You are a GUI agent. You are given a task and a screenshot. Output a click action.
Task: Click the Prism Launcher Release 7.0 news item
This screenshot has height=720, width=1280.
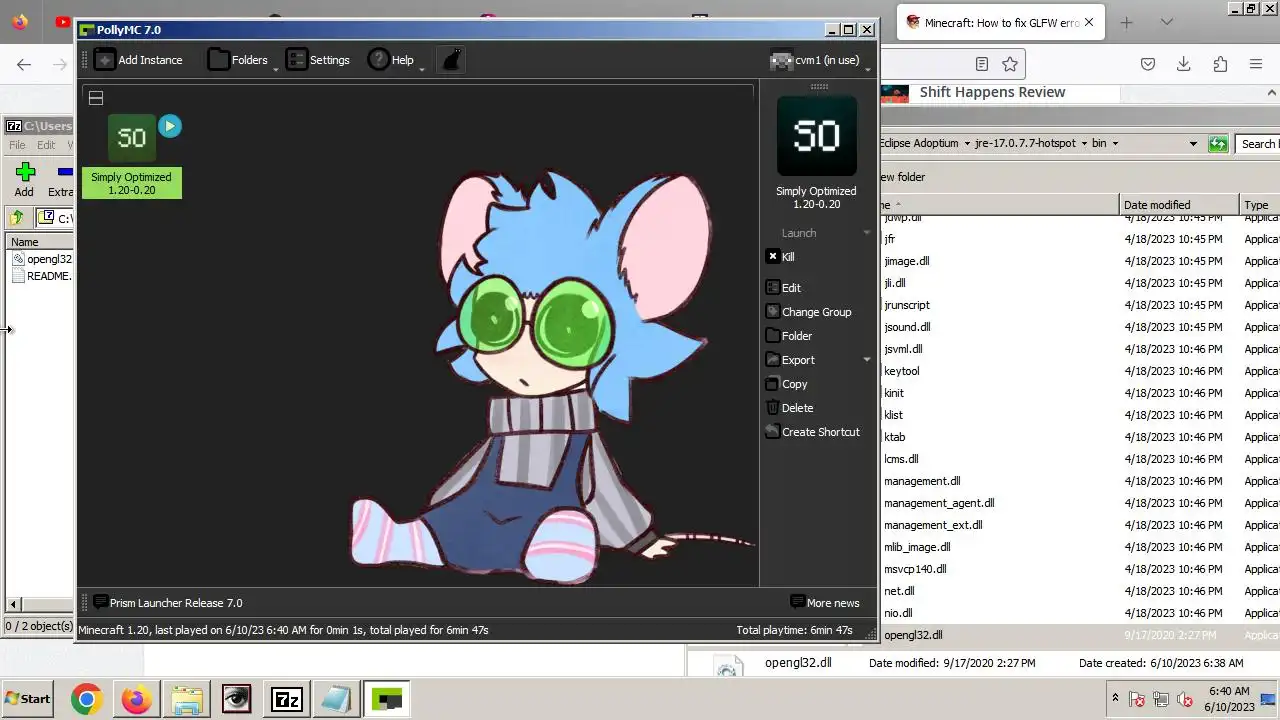click(176, 603)
